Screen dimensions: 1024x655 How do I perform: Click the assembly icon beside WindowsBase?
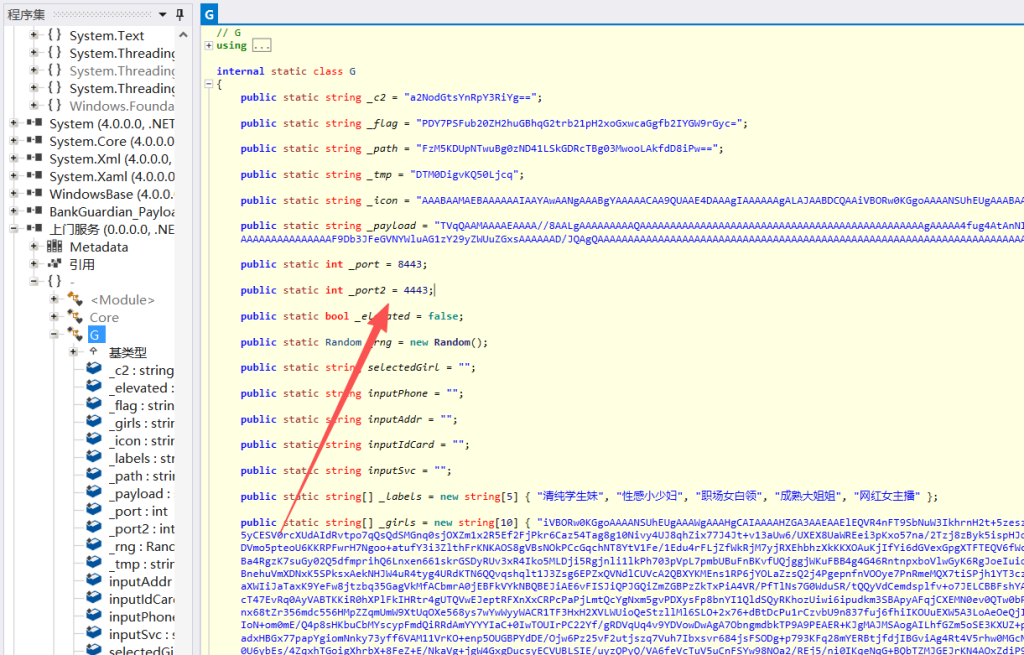coord(35,193)
